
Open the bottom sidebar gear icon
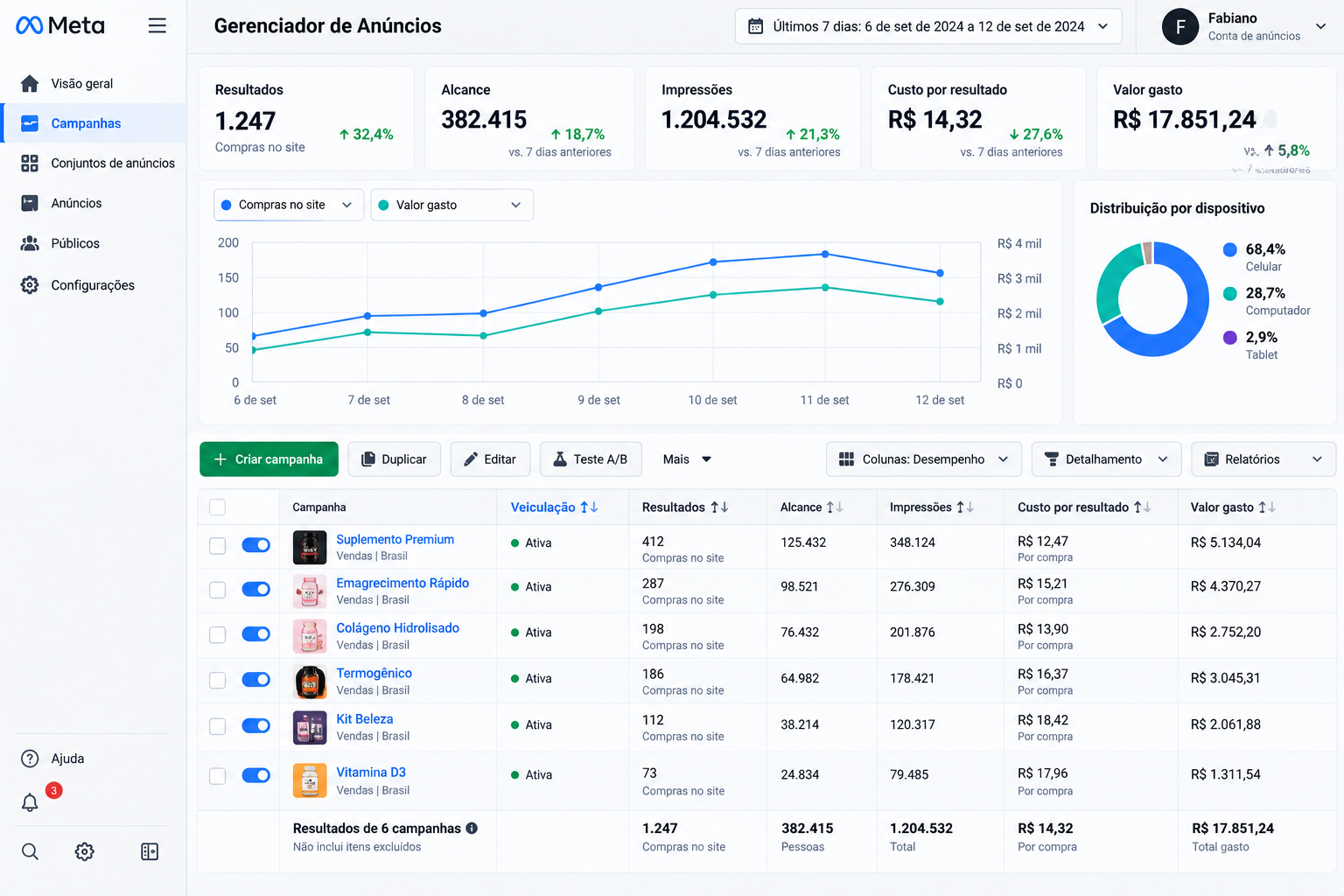coord(85,851)
